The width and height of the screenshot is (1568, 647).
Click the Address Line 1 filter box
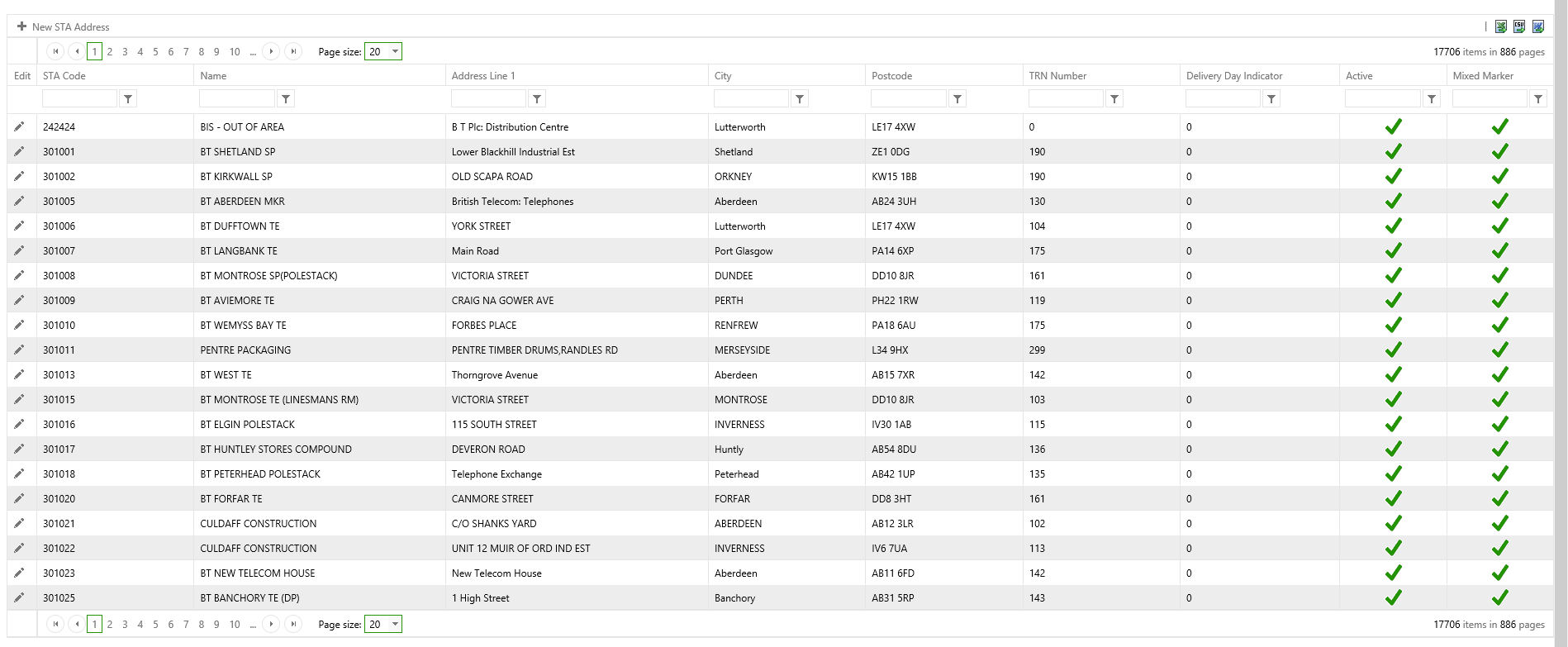(488, 99)
